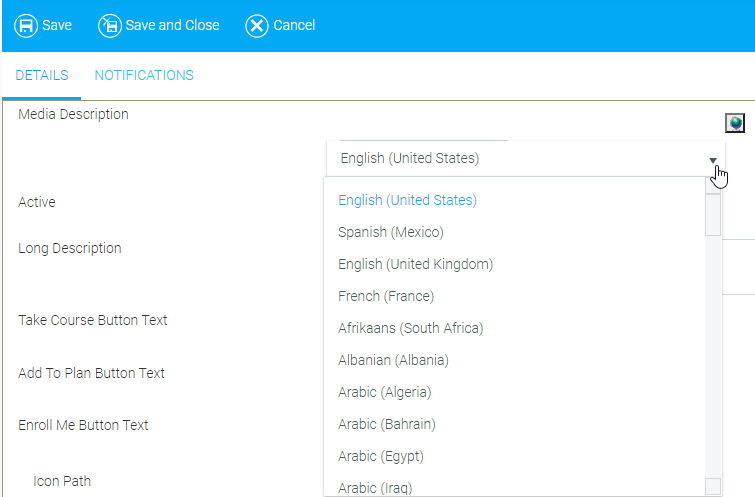
Task: Open the Details tab
Action: pyautogui.click(x=42, y=75)
